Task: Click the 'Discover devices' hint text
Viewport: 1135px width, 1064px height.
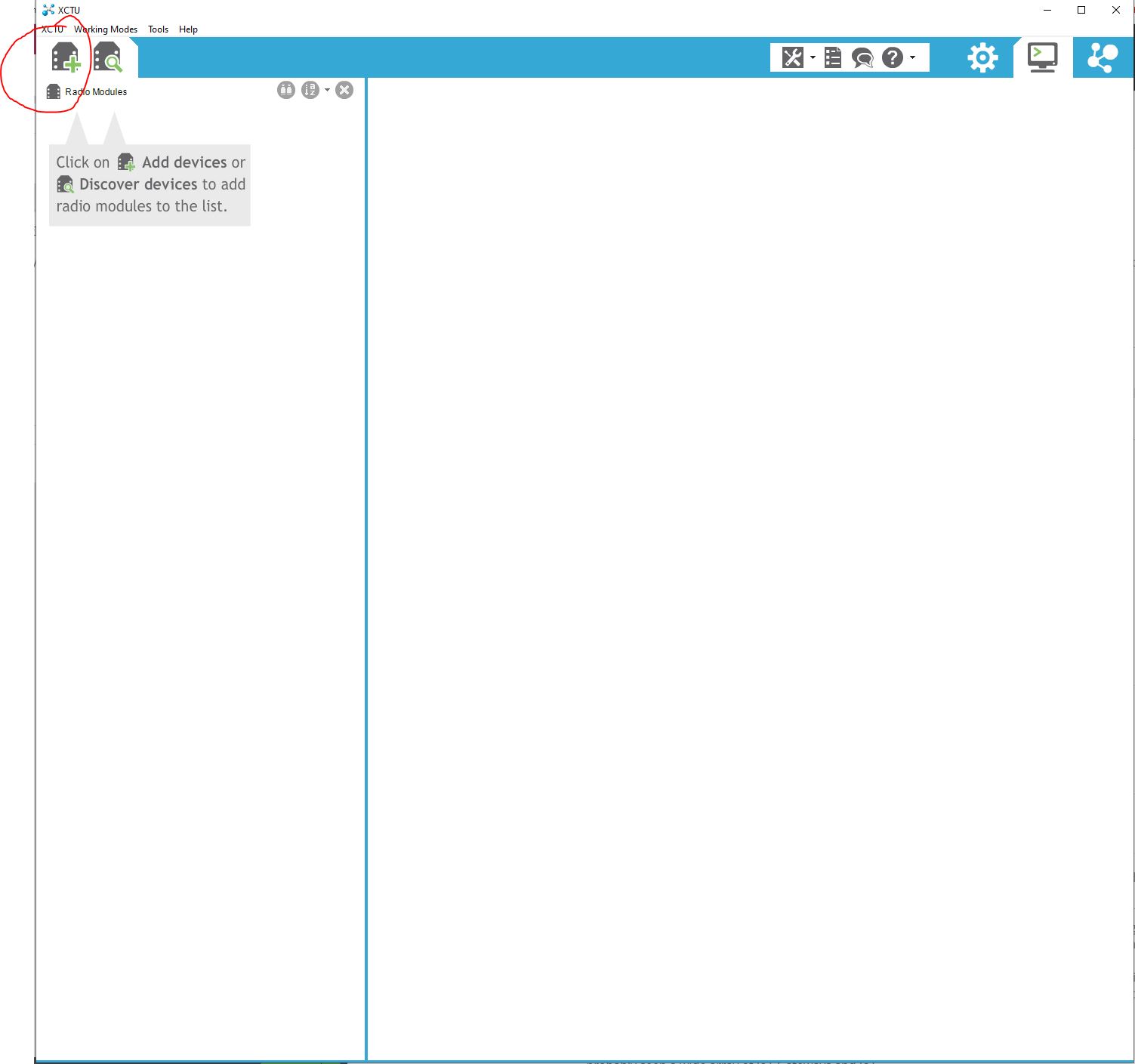Action: click(x=138, y=184)
